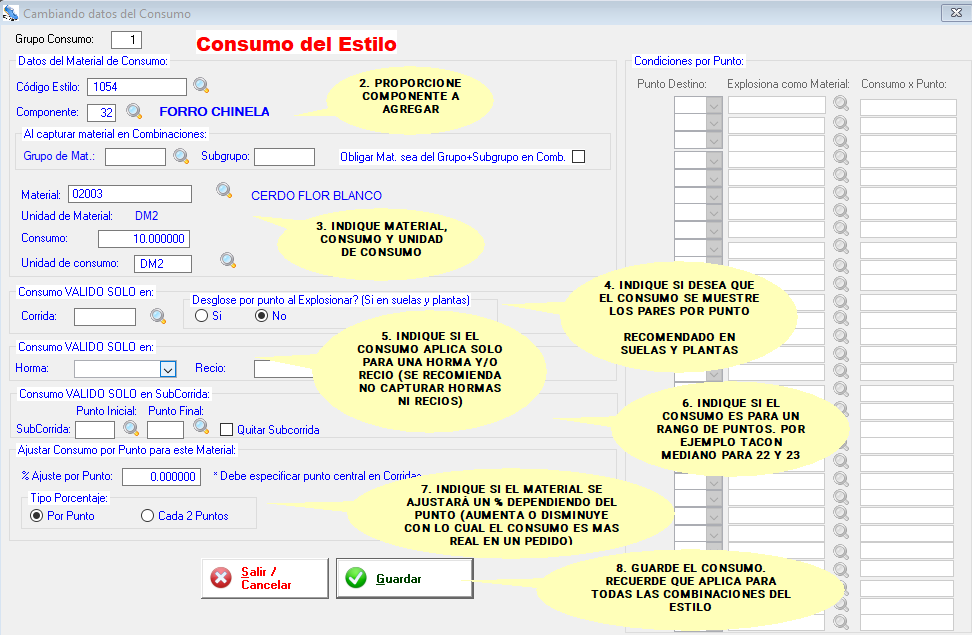Click the Unidad de consumo field

pyautogui.click(x=163, y=264)
